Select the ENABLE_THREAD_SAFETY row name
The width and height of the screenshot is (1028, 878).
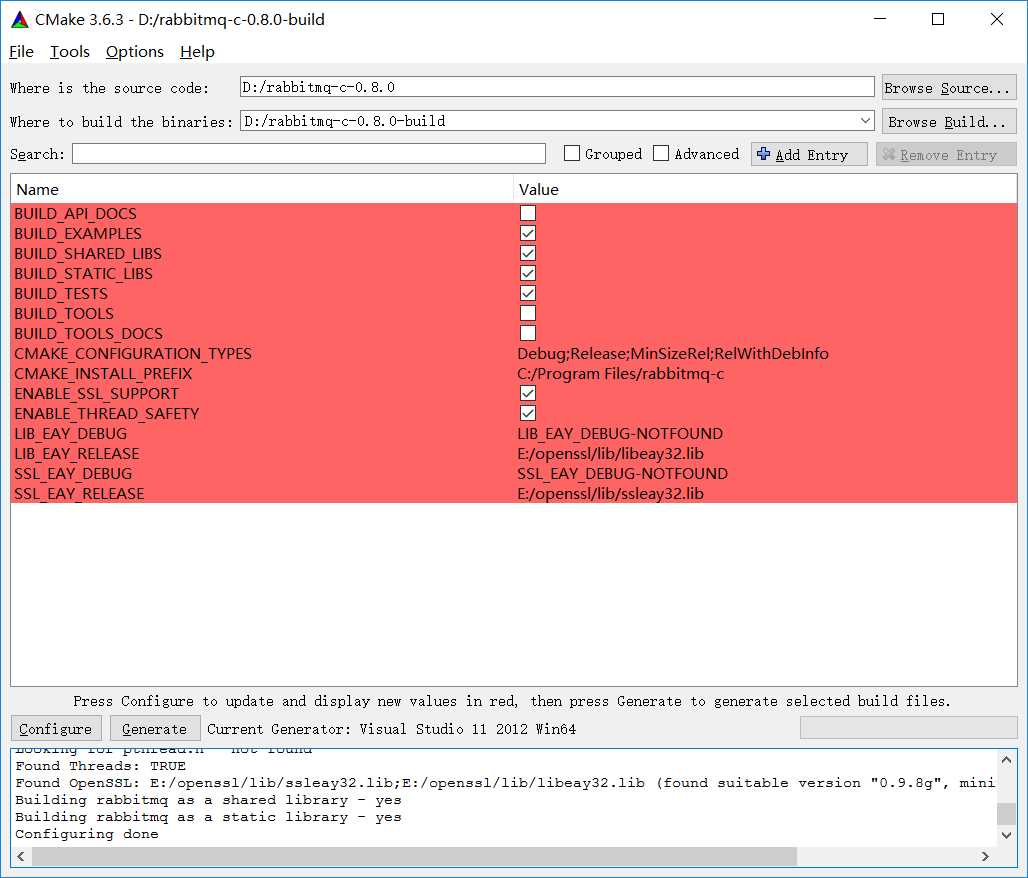(107, 414)
